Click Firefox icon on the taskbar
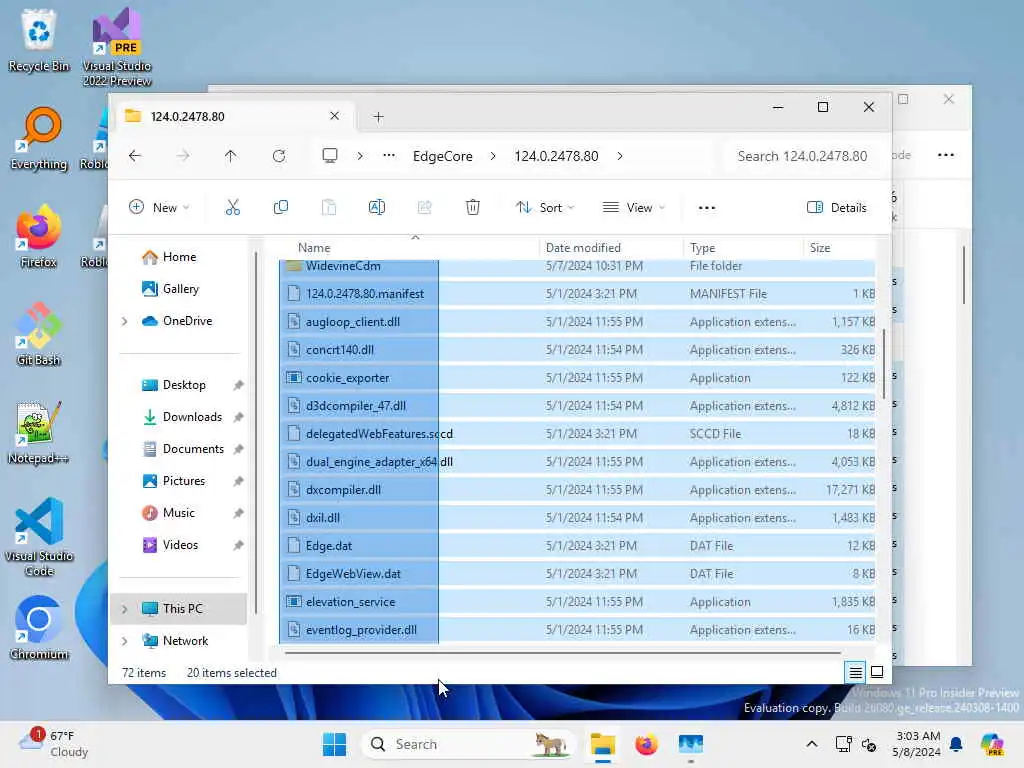The height and width of the screenshot is (768, 1024). tap(646, 744)
